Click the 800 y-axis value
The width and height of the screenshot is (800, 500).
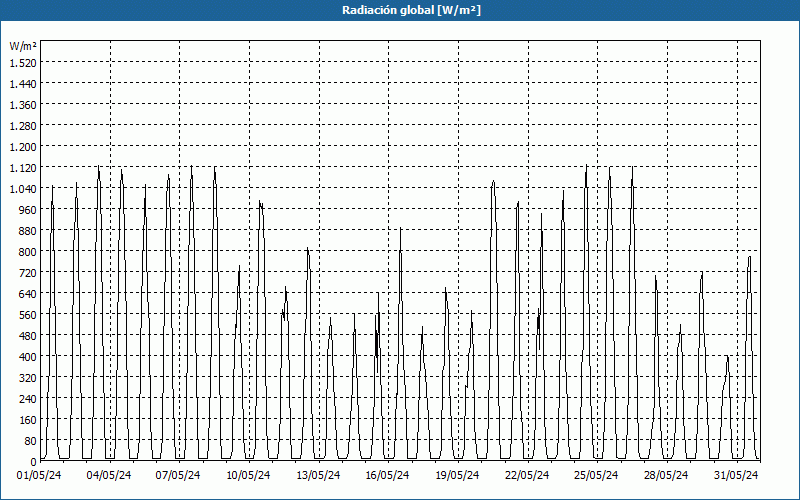[x=29, y=252]
